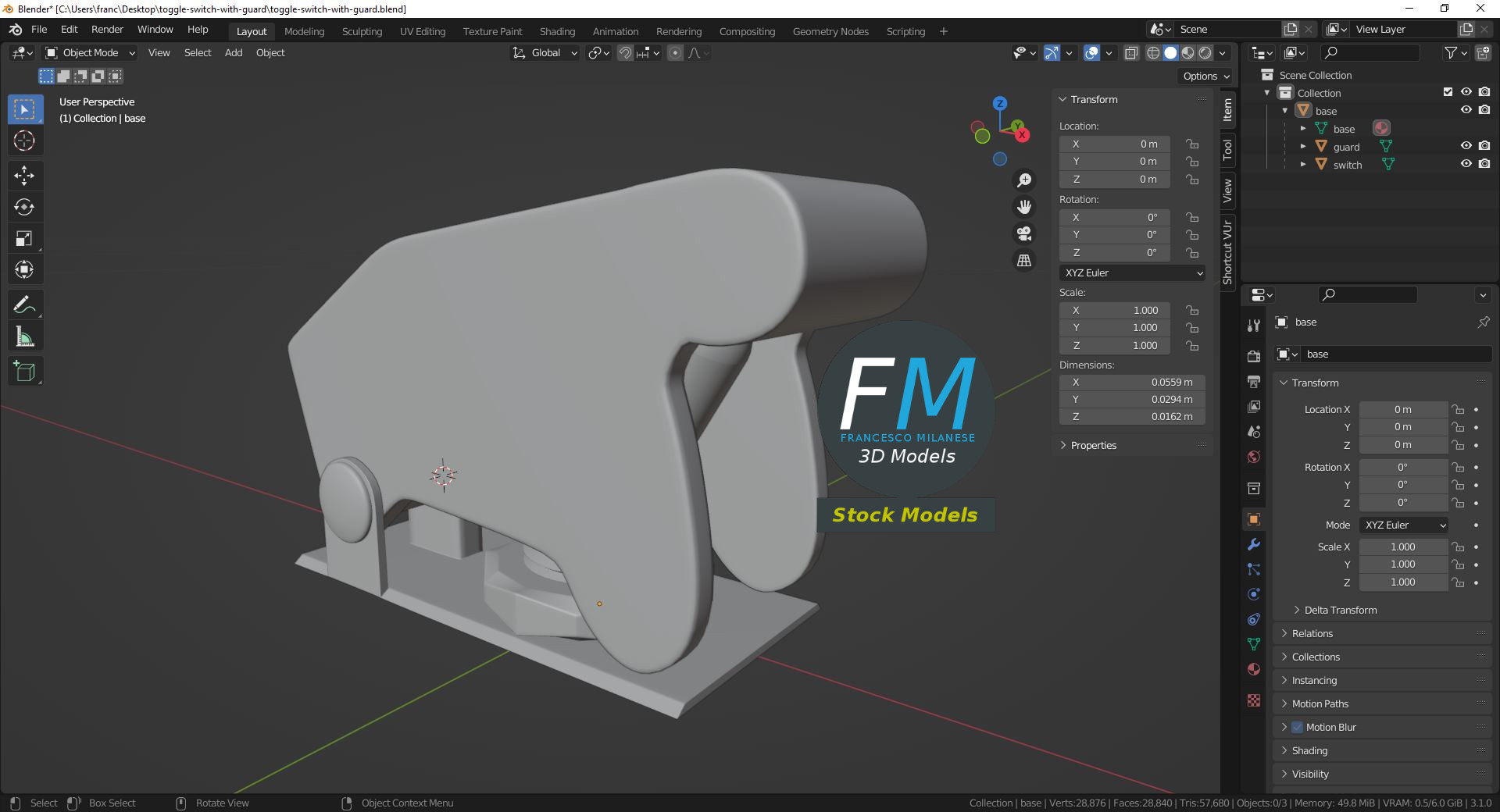The image size is (1500, 812).
Task: Pick the Move tool in the toolbar
Action: point(25,176)
